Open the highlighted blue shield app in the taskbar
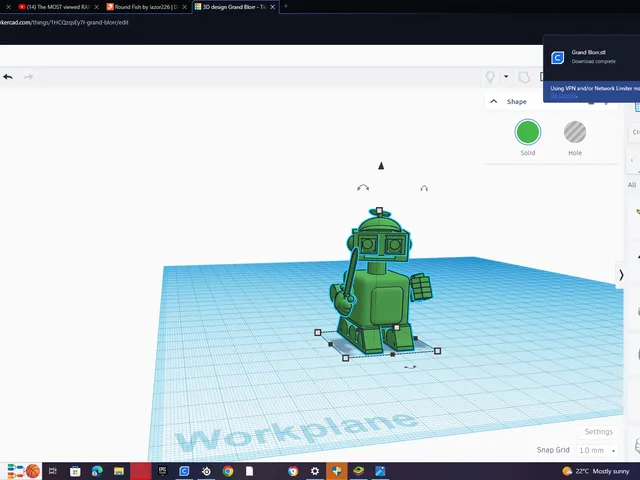Image resolution: width=640 pixels, height=480 pixels. point(336,471)
